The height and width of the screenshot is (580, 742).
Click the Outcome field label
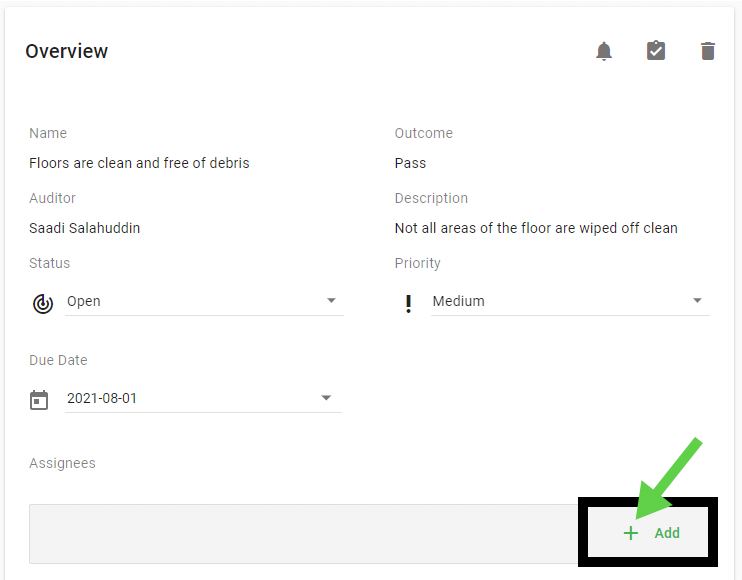pos(424,133)
